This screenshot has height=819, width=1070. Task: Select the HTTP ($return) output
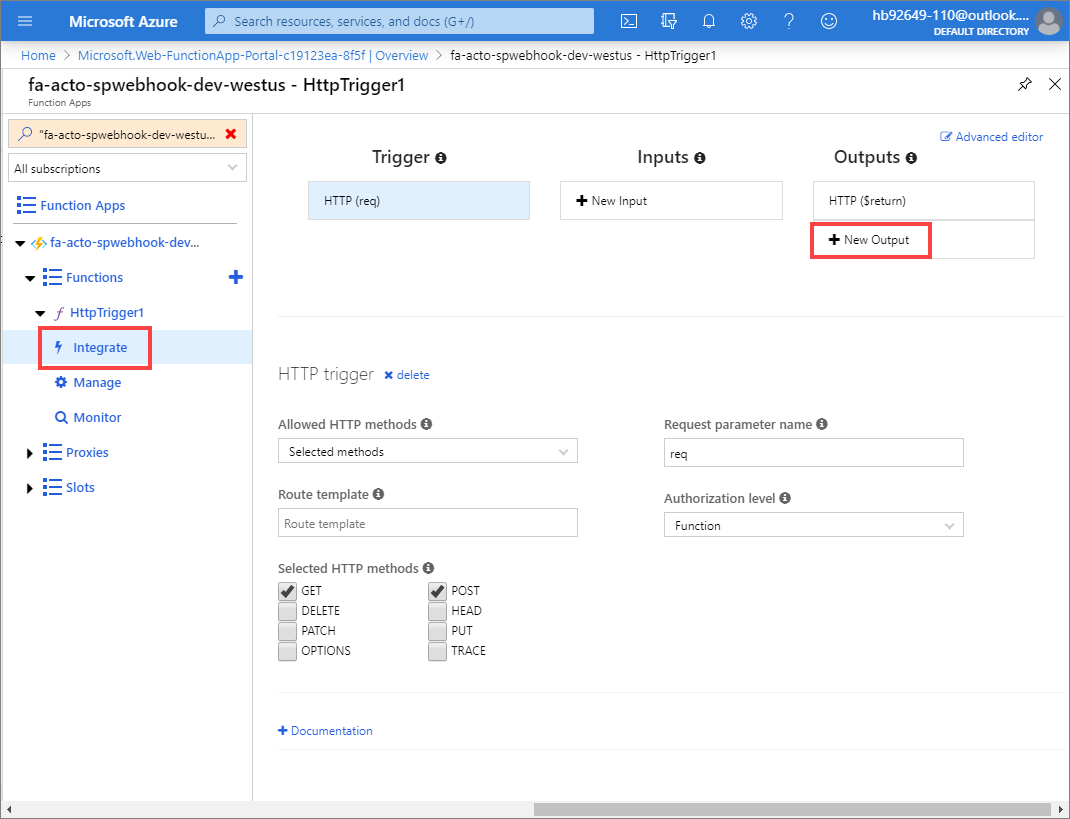pyautogui.click(x=924, y=201)
